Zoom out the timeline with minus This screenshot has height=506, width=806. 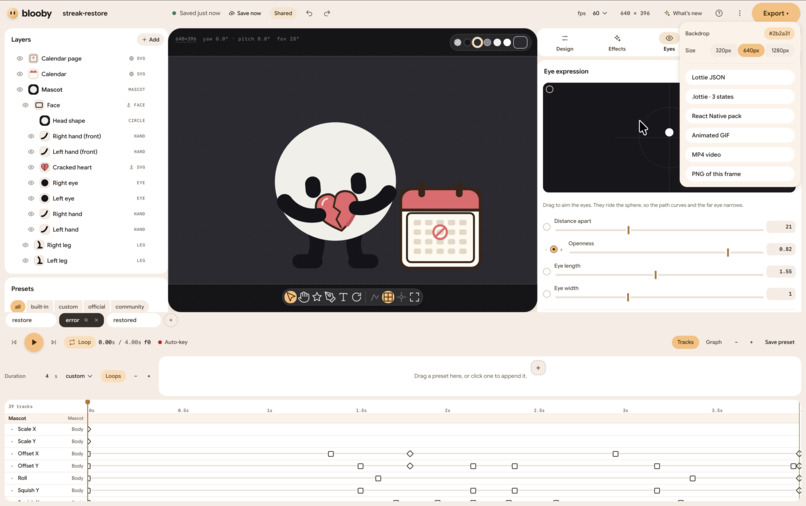tap(736, 342)
